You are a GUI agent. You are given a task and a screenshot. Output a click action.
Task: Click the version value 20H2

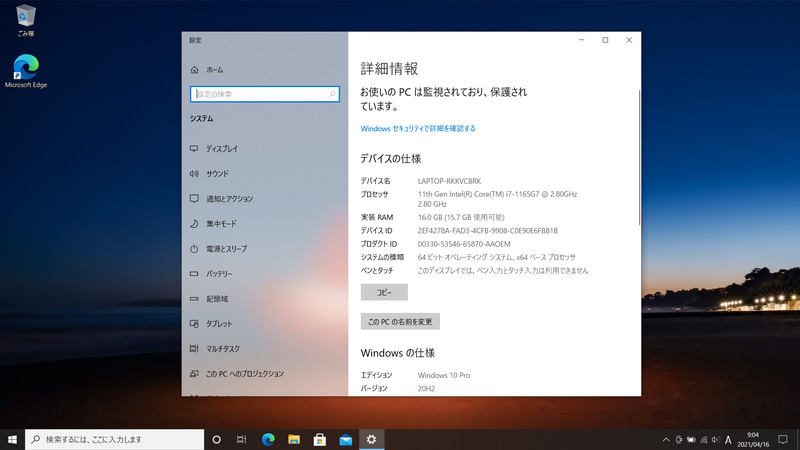426,388
